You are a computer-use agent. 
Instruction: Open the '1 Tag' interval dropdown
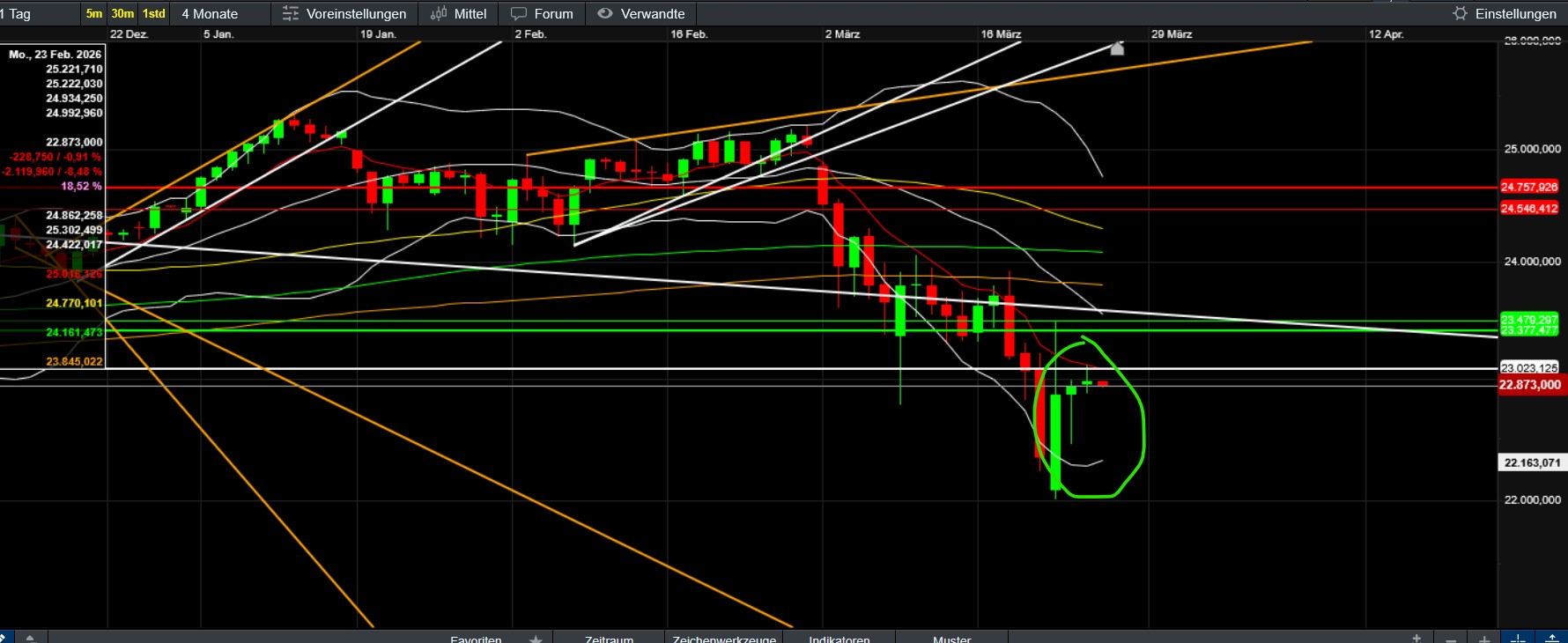[x=39, y=13]
